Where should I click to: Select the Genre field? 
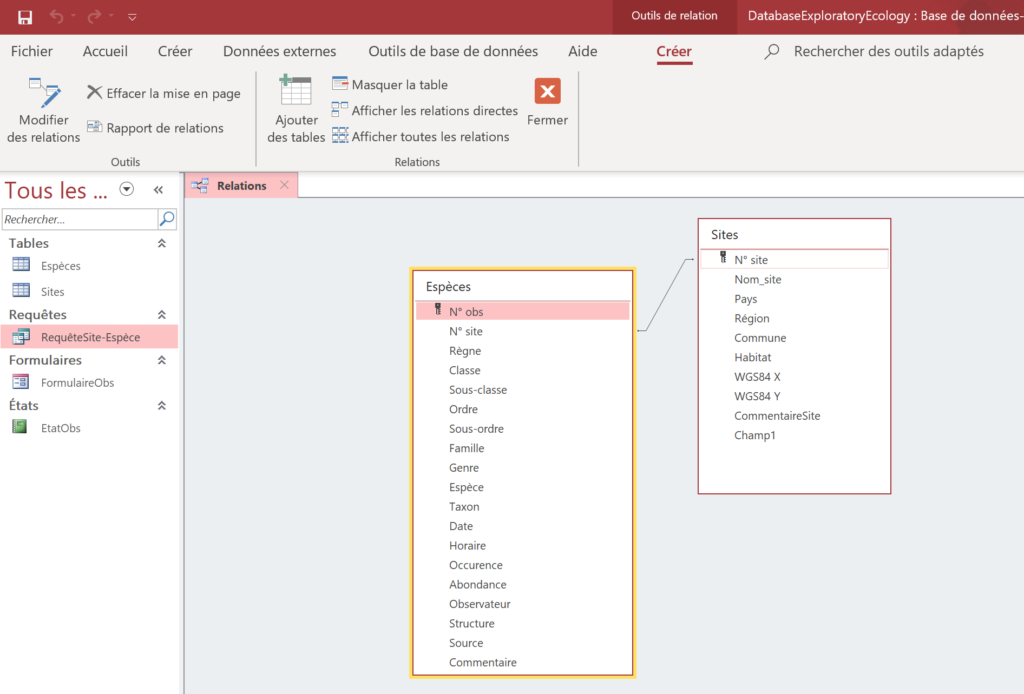[x=522, y=467]
